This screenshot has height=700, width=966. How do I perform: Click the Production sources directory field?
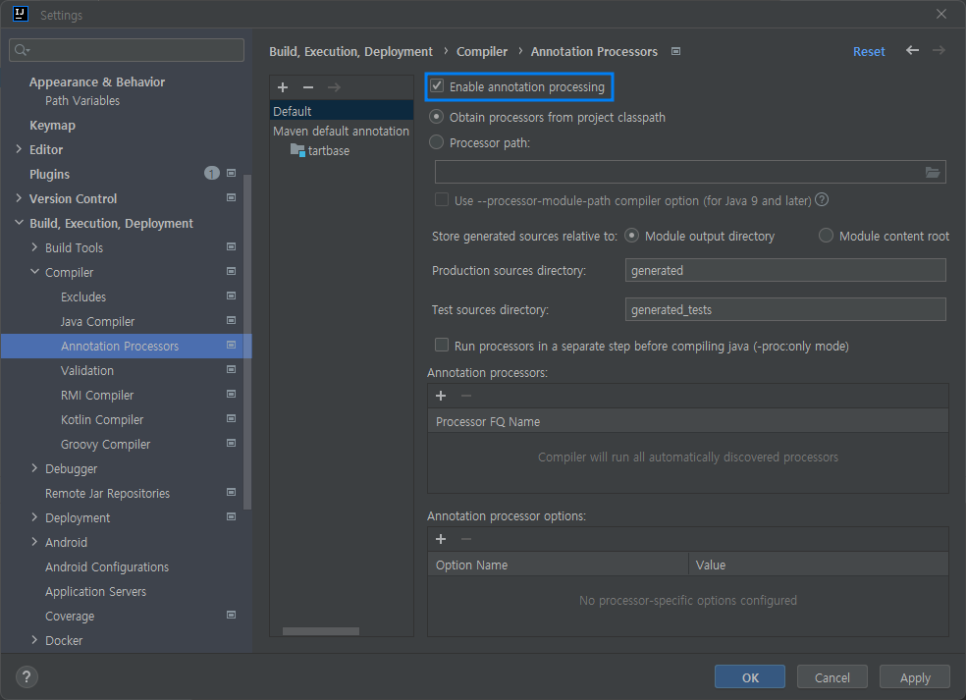click(x=785, y=270)
